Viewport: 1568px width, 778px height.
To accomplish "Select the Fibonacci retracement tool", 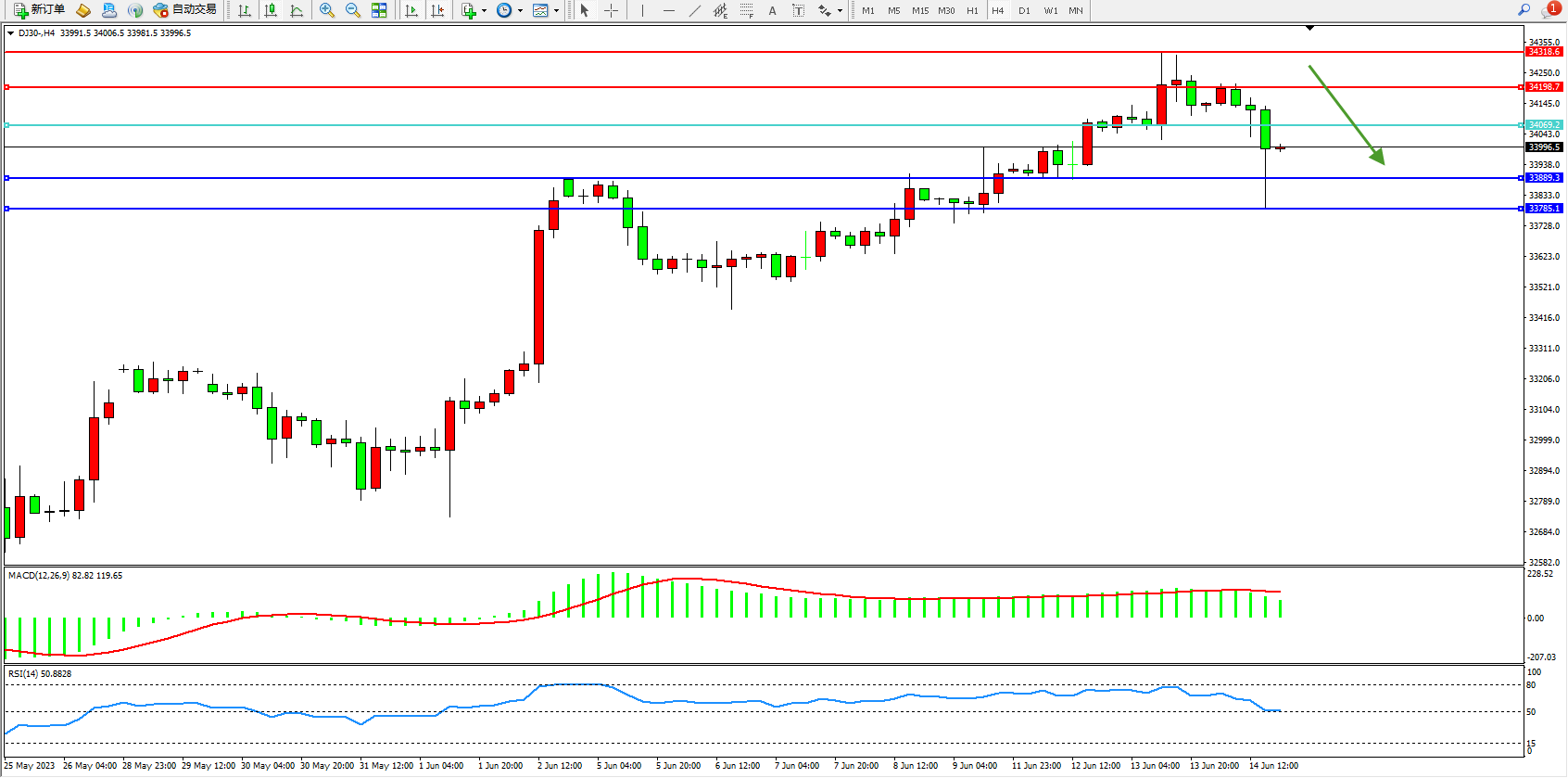I will pyautogui.click(x=747, y=10).
